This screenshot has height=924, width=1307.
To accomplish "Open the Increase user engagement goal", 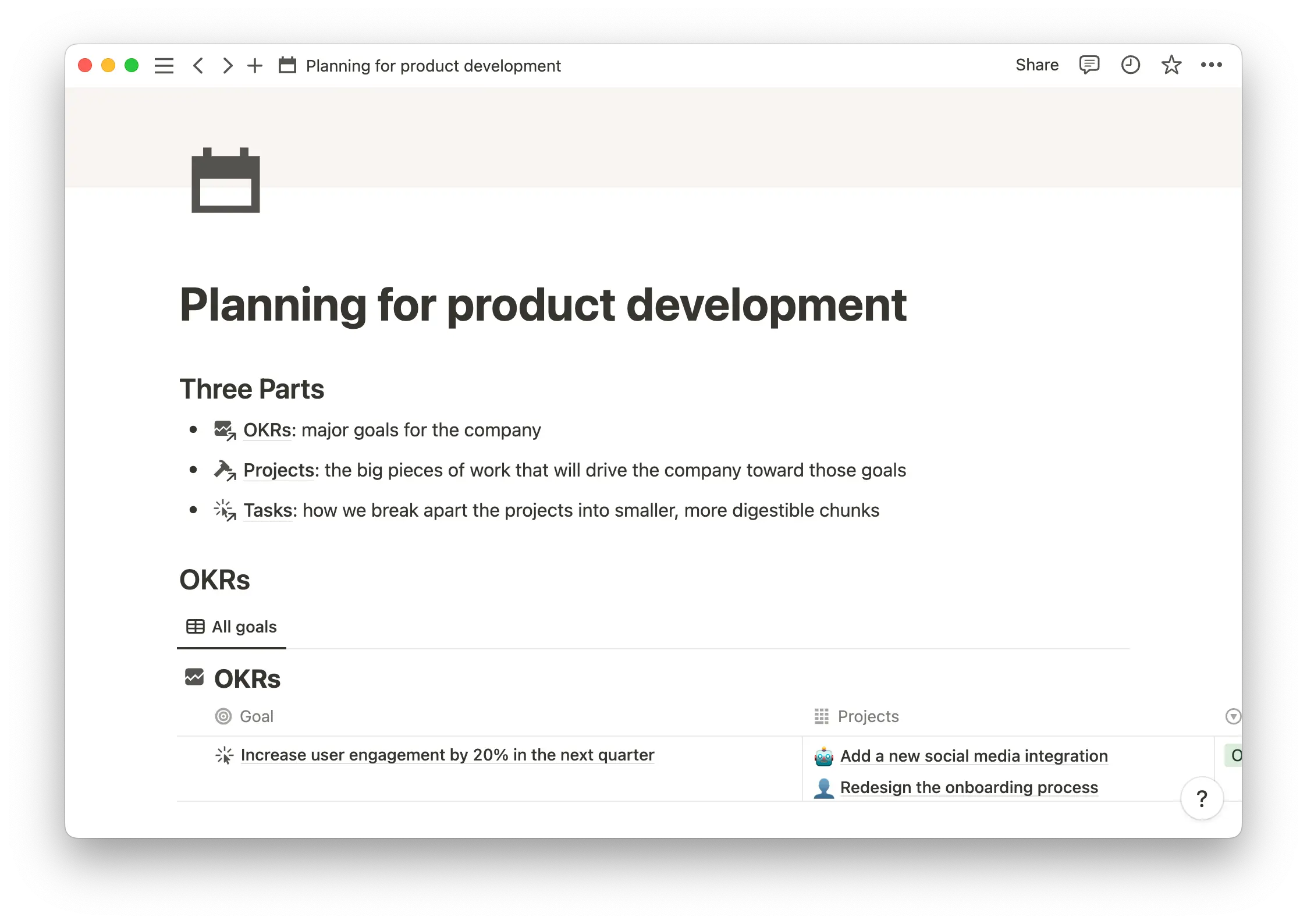I will [447, 755].
